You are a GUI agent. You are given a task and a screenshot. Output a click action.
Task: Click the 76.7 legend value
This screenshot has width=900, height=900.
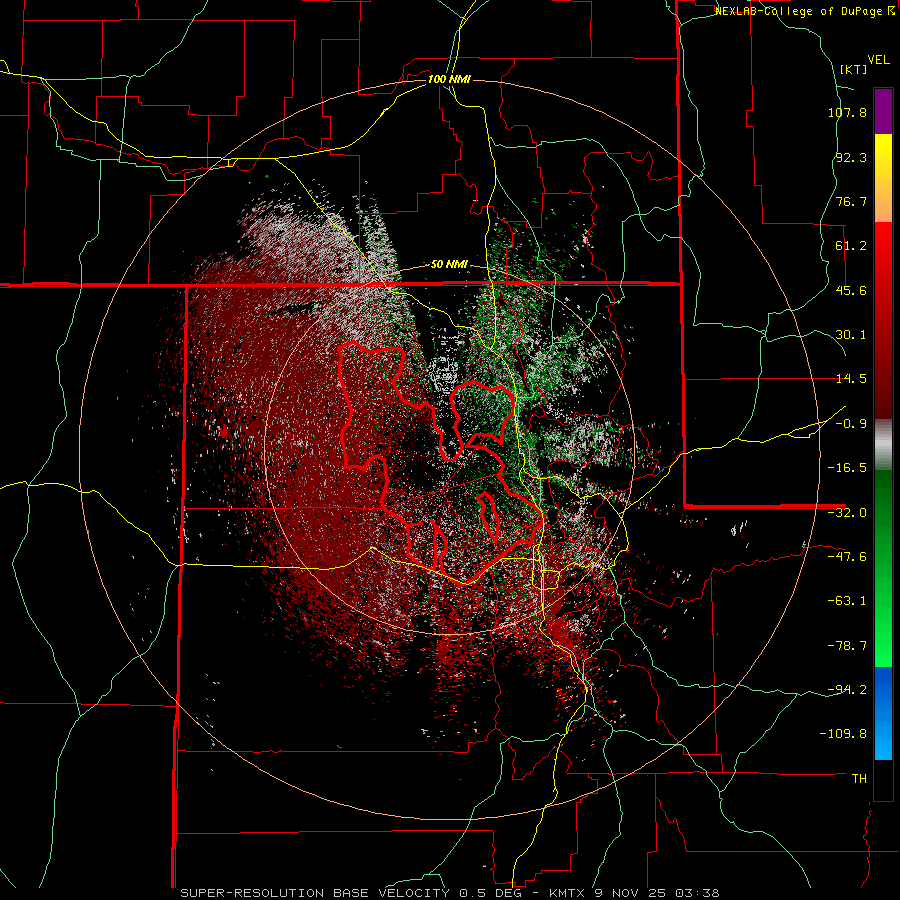(x=851, y=201)
